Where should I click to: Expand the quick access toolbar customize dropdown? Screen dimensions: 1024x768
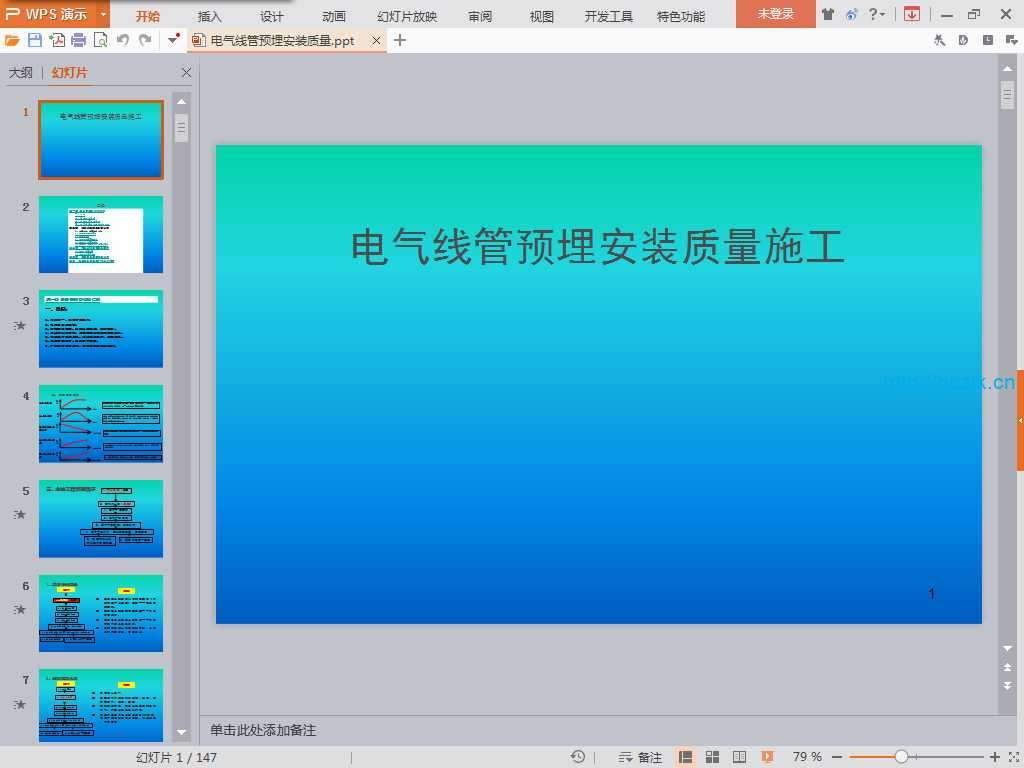click(173, 40)
